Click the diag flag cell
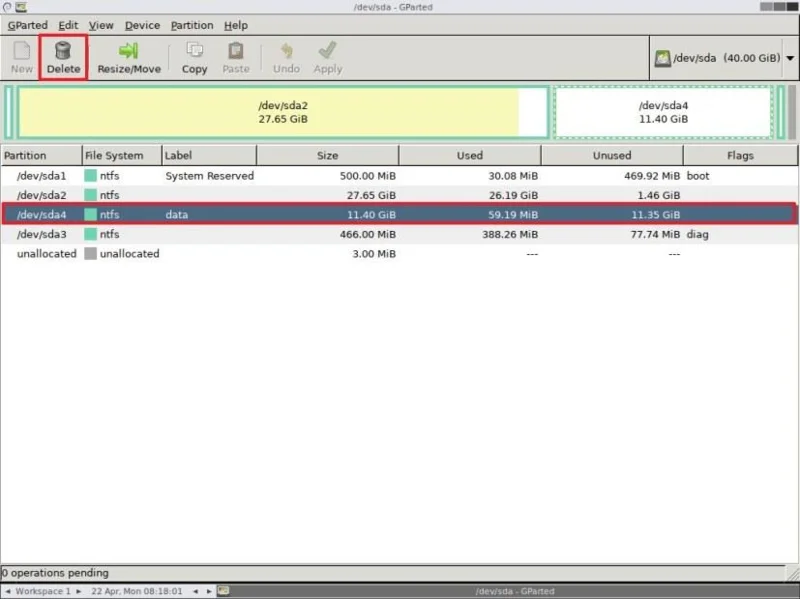Image resolution: width=800 pixels, height=599 pixels. click(x=697, y=234)
